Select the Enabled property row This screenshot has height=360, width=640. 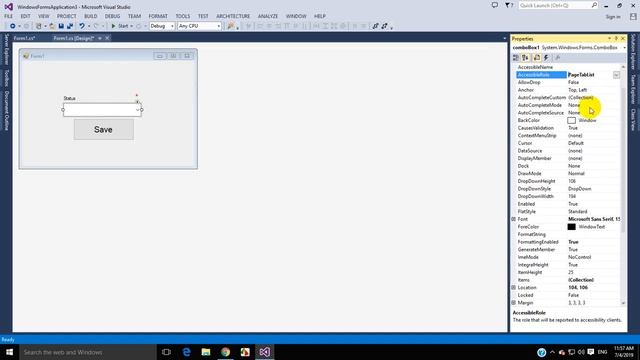click(x=568, y=204)
